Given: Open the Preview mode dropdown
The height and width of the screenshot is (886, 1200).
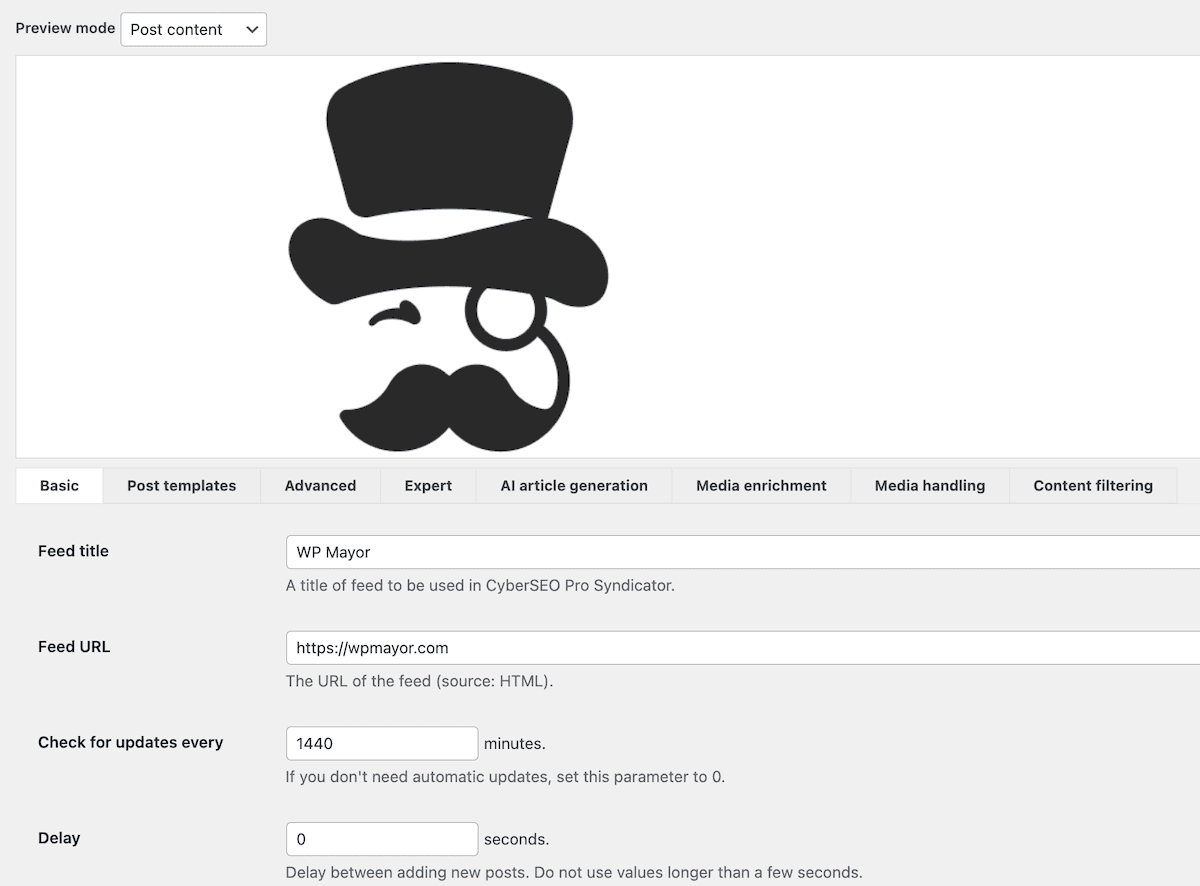Looking at the screenshot, I should click(193, 29).
